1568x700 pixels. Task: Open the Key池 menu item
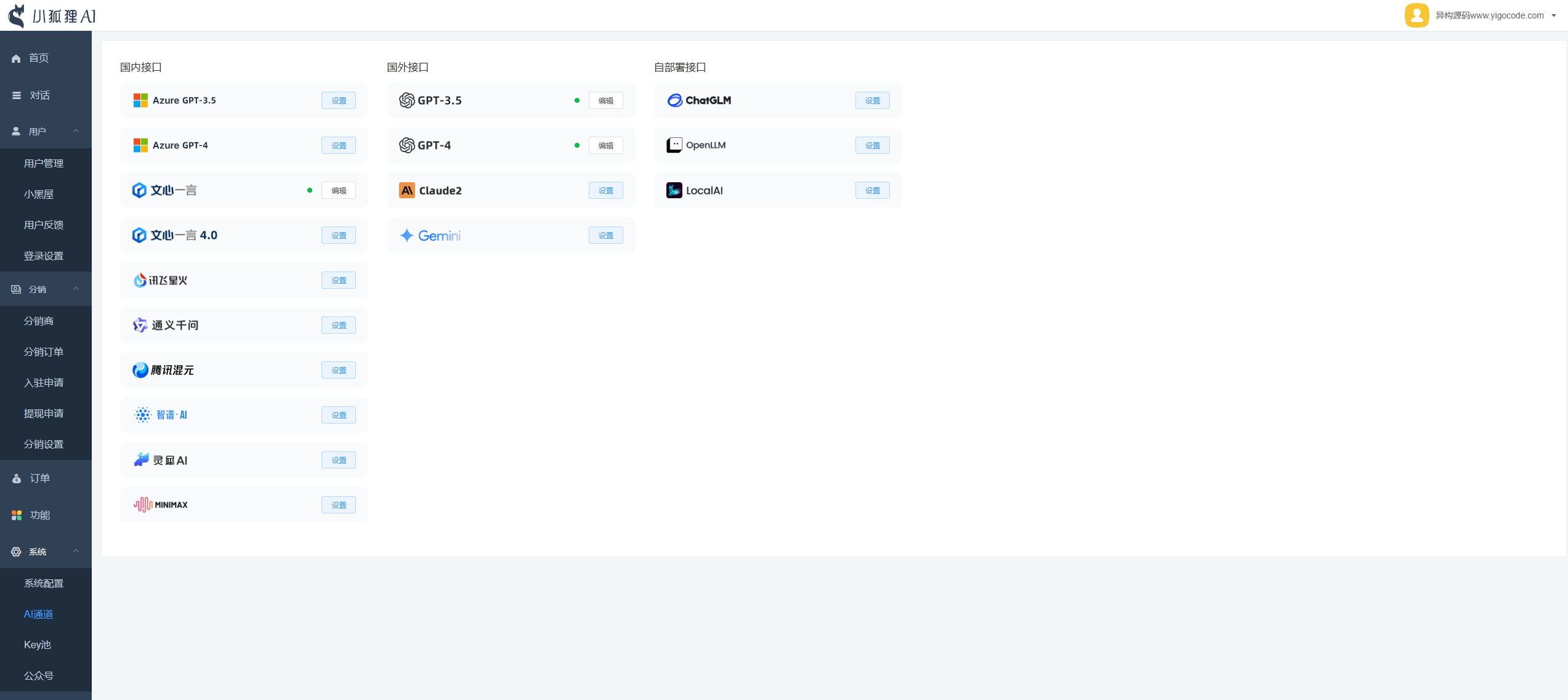pos(38,645)
